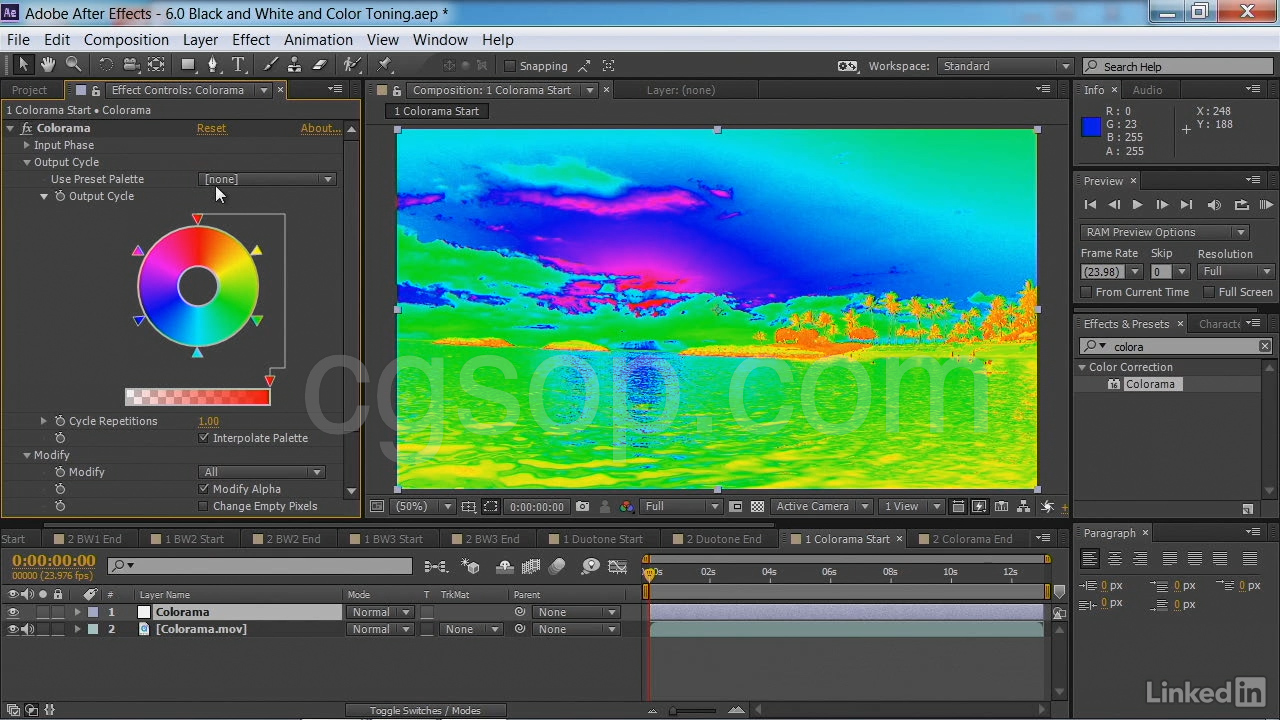Select the Hand tool in toolbar
Image resolution: width=1280 pixels, height=720 pixels.
[x=47, y=65]
